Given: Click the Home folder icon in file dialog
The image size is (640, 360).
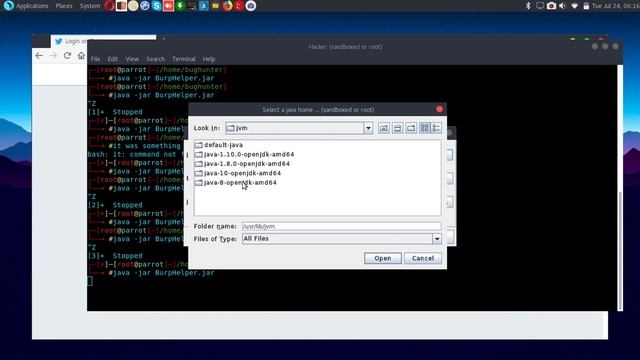Looking at the screenshot, I should (x=397, y=128).
